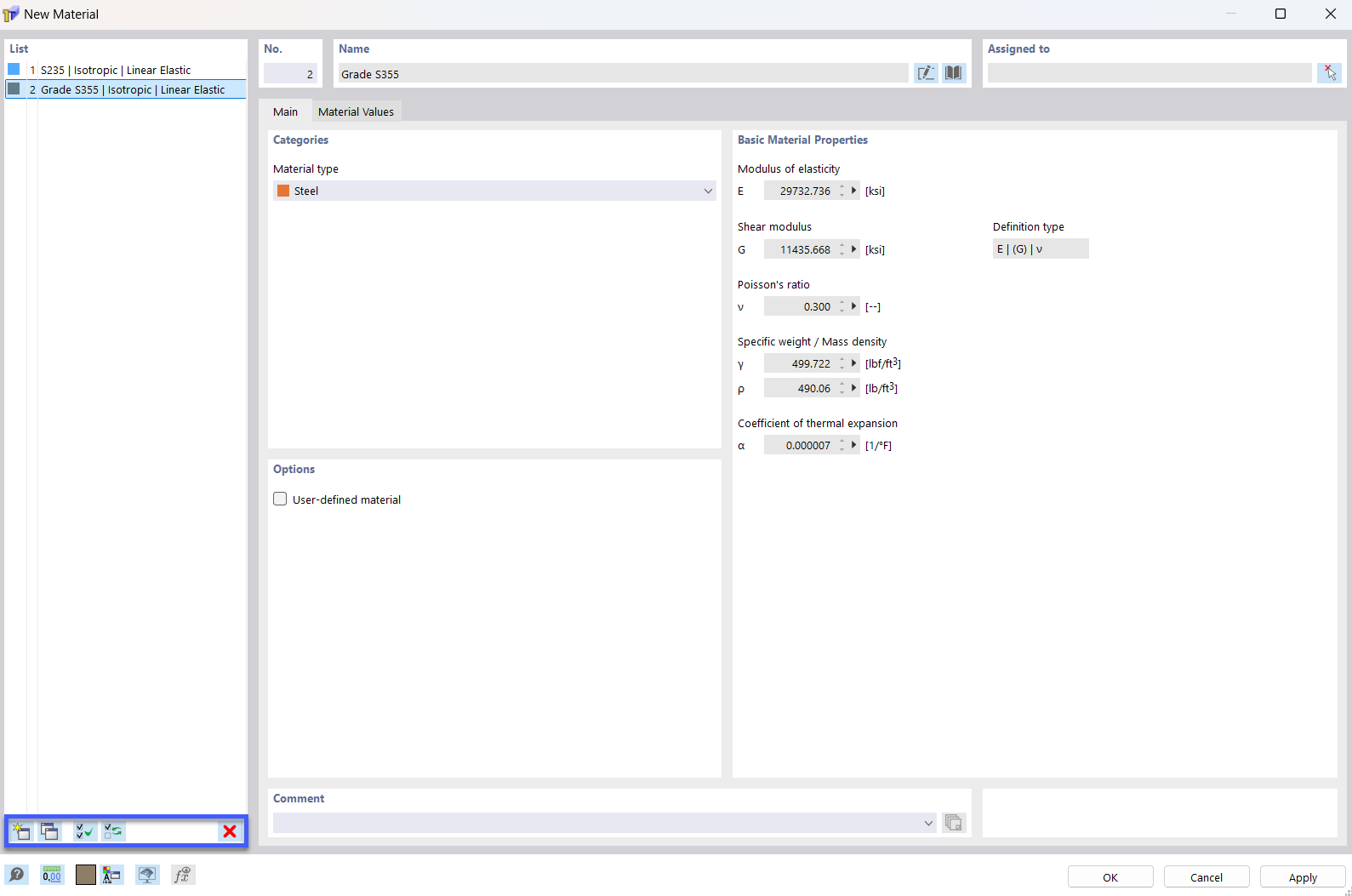Click the Assigned to field
The width and height of the screenshot is (1352, 896).
coord(1149,73)
